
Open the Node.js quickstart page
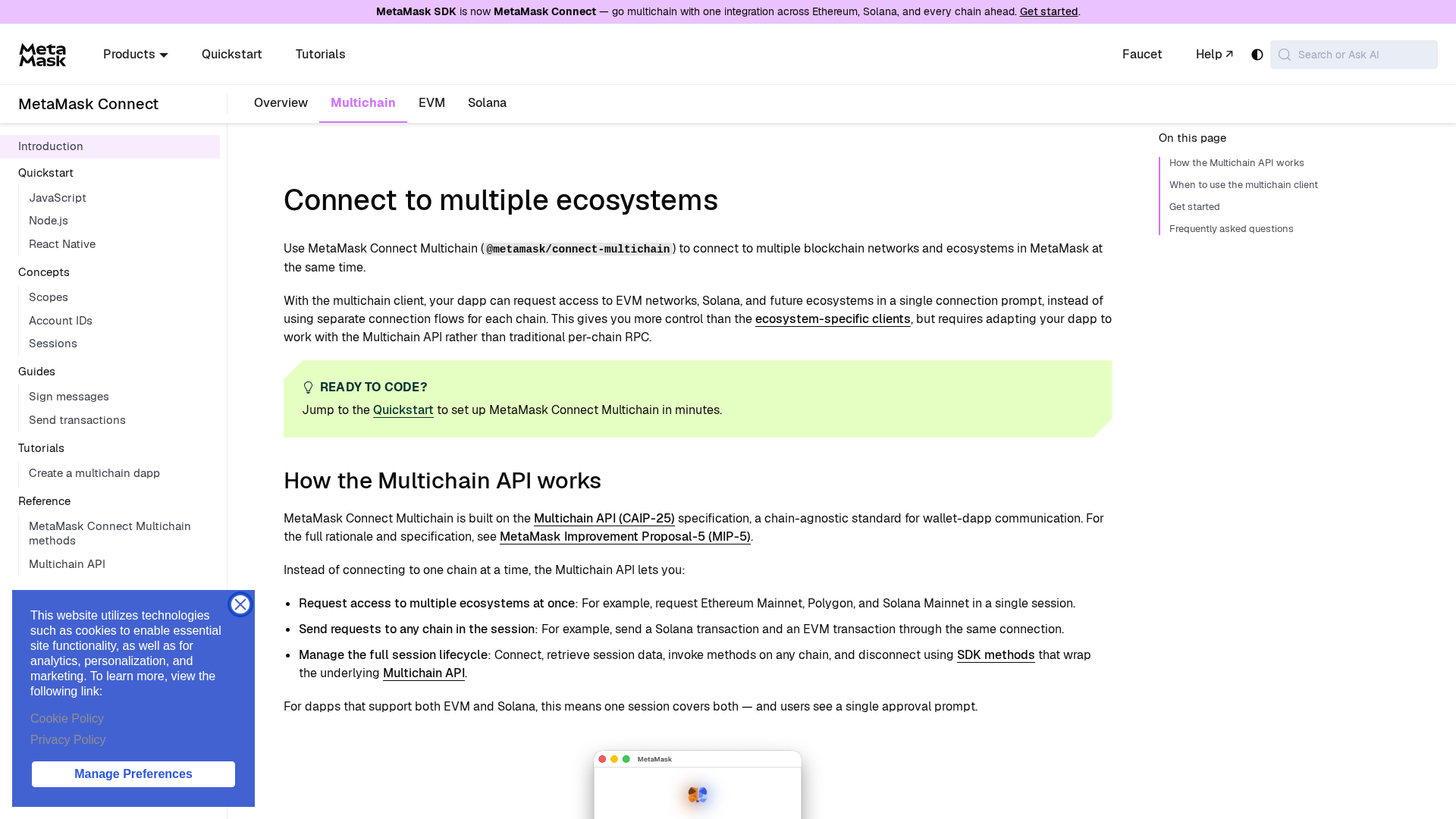pyautogui.click(x=49, y=221)
